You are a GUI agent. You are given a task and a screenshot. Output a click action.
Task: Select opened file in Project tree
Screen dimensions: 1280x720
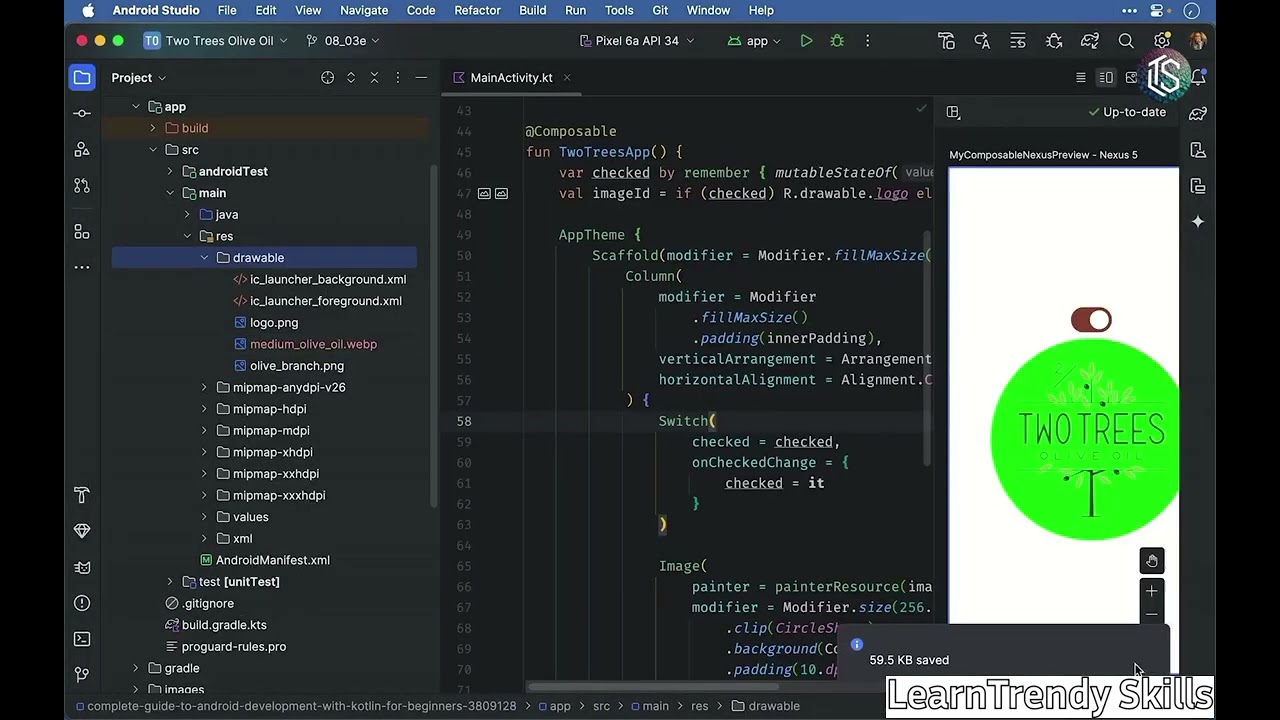327,77
